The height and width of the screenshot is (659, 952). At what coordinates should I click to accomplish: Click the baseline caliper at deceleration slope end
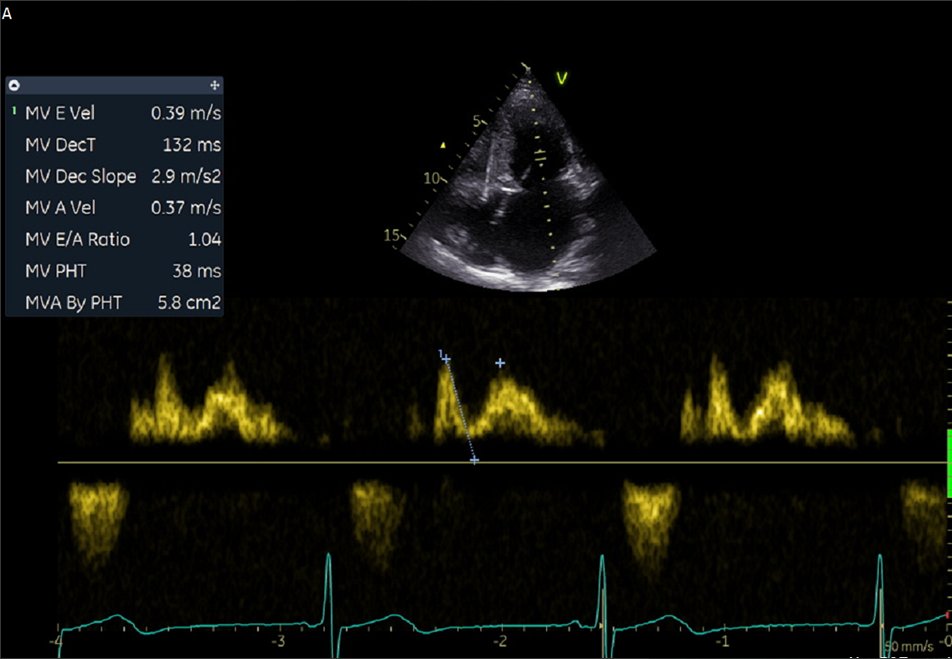click(x=474, y=460)
